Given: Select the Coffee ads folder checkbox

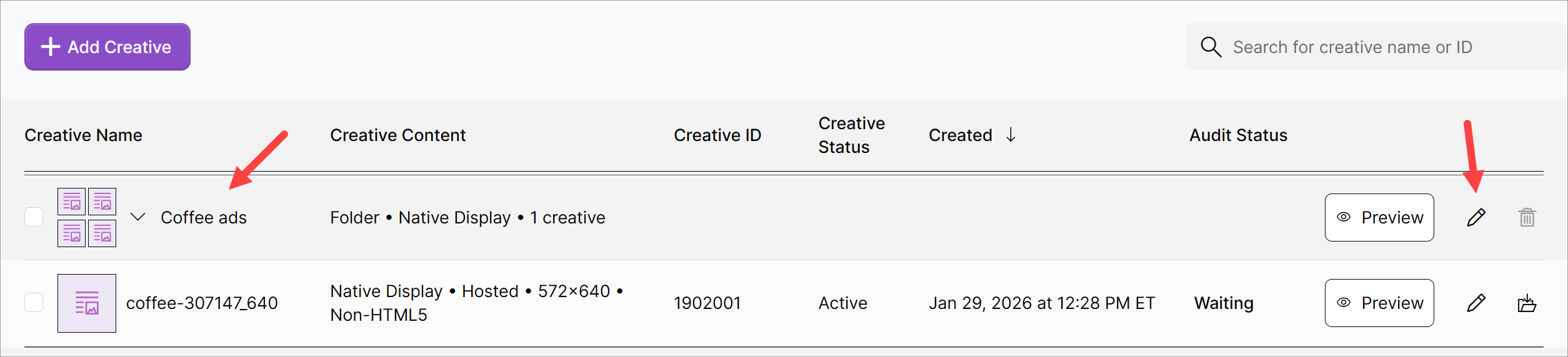Looking at the screenshot, I should (34, 217).
